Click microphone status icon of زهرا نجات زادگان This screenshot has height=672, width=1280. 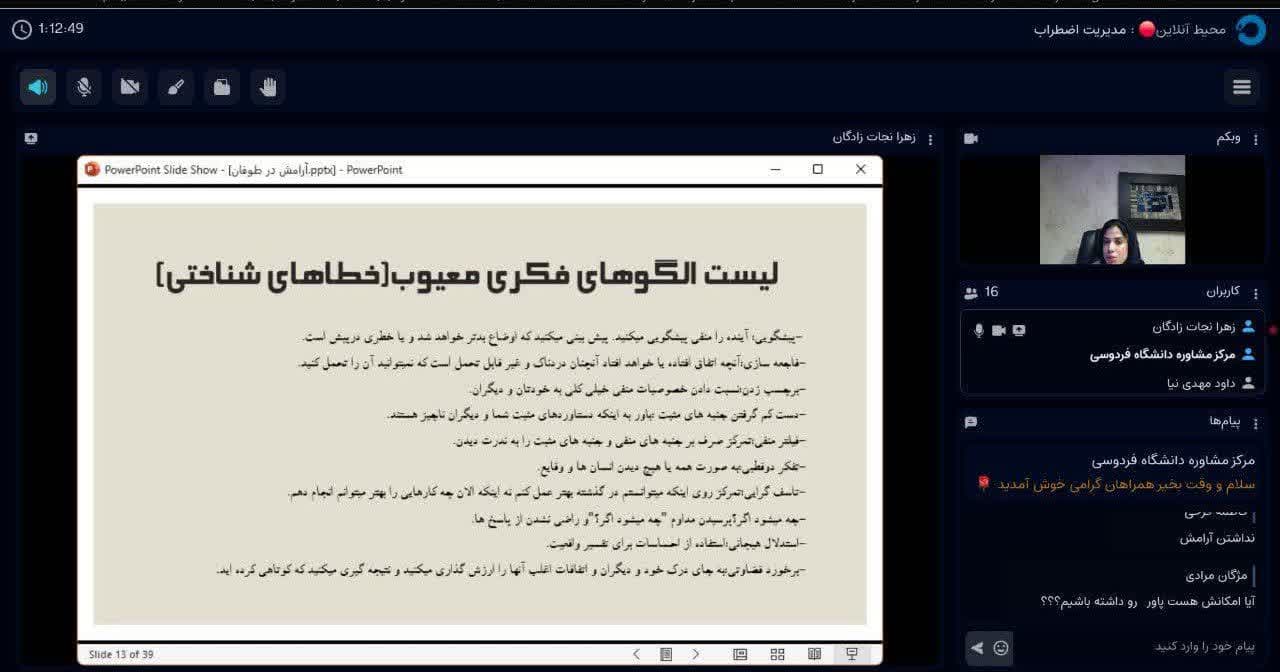[979, 330]
